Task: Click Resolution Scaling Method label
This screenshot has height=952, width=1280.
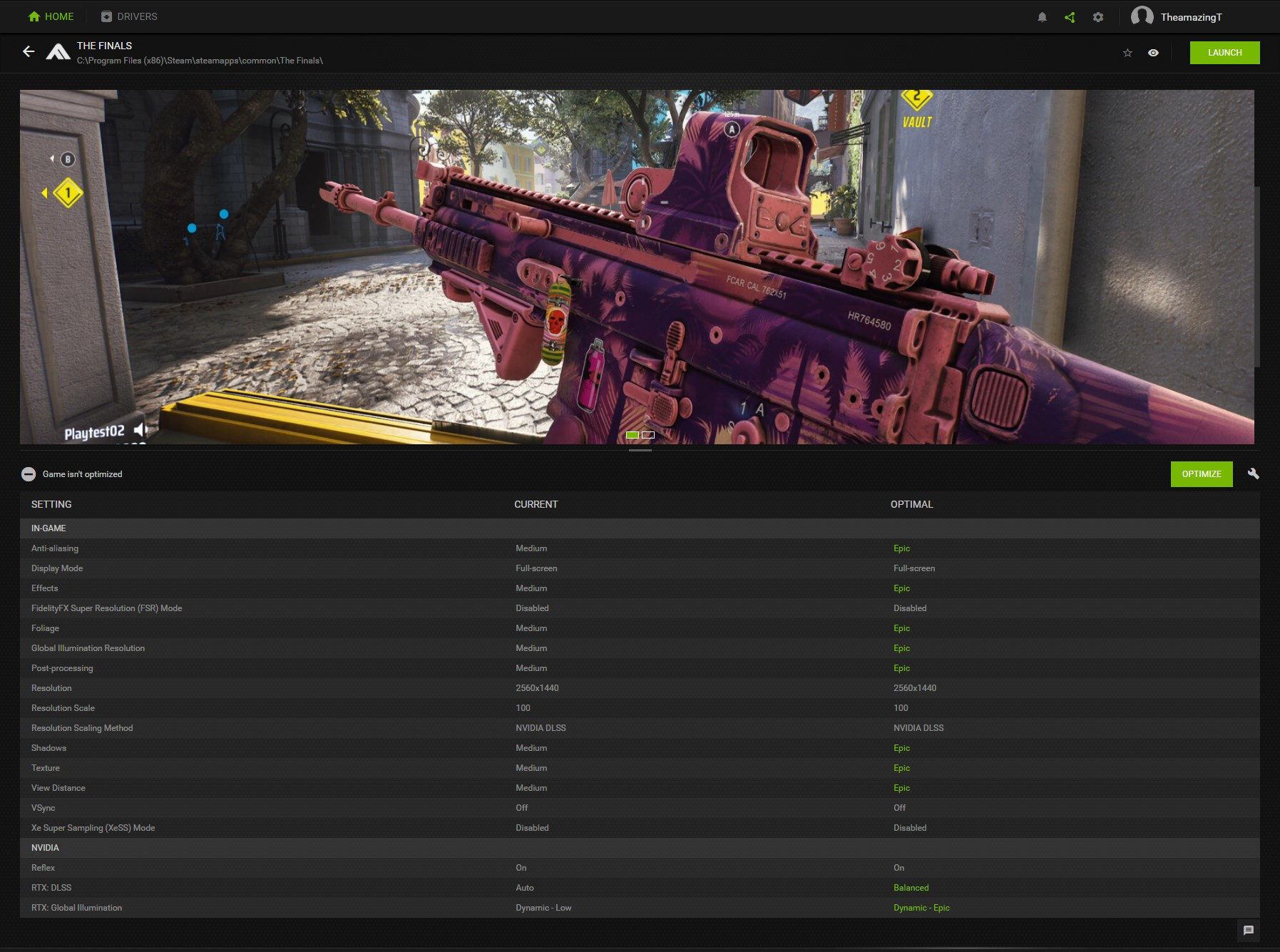Action: (82, 728)
